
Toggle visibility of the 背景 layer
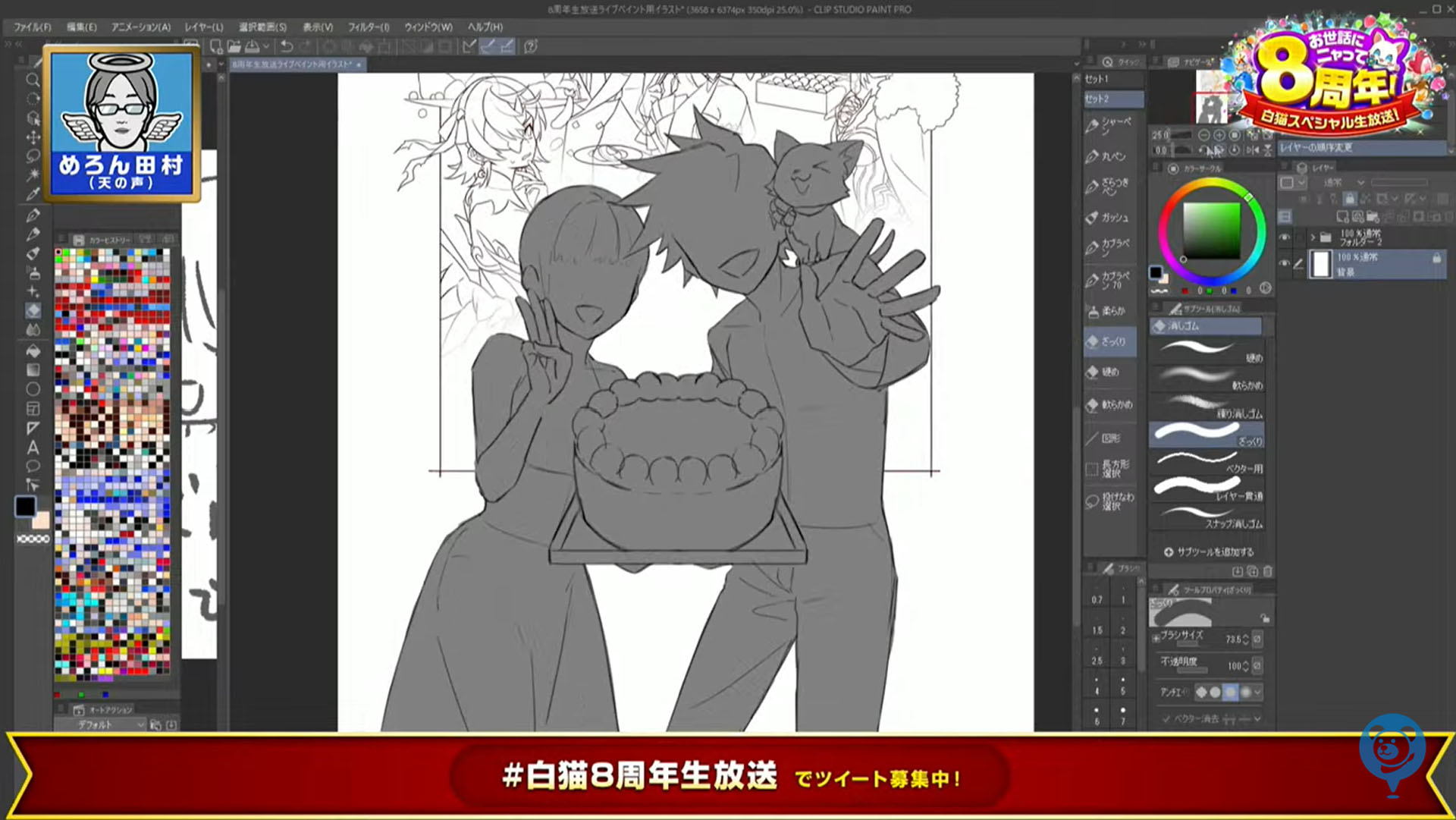[1285, 263]
